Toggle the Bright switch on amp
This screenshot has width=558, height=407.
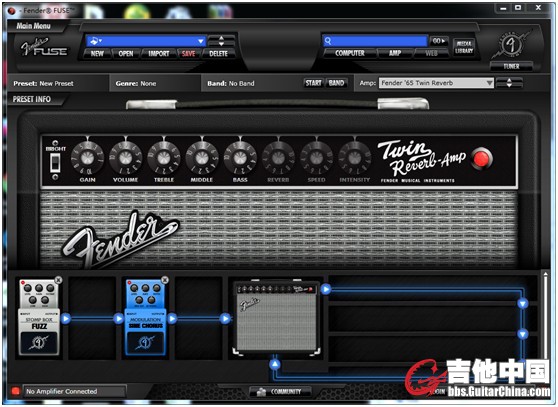point(55,162)
